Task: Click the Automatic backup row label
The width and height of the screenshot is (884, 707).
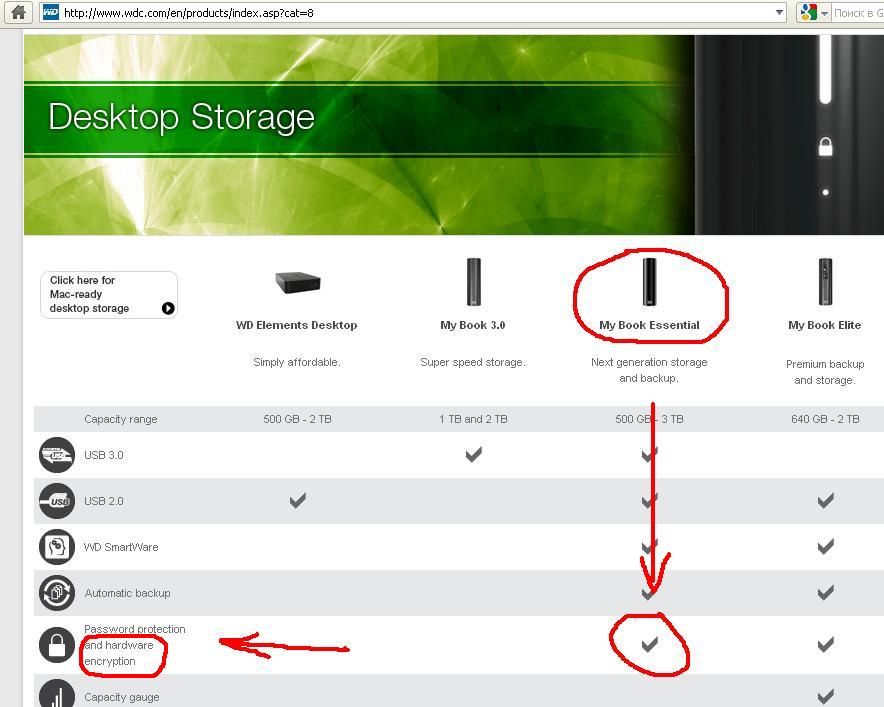Action: (x=127, y=593)
